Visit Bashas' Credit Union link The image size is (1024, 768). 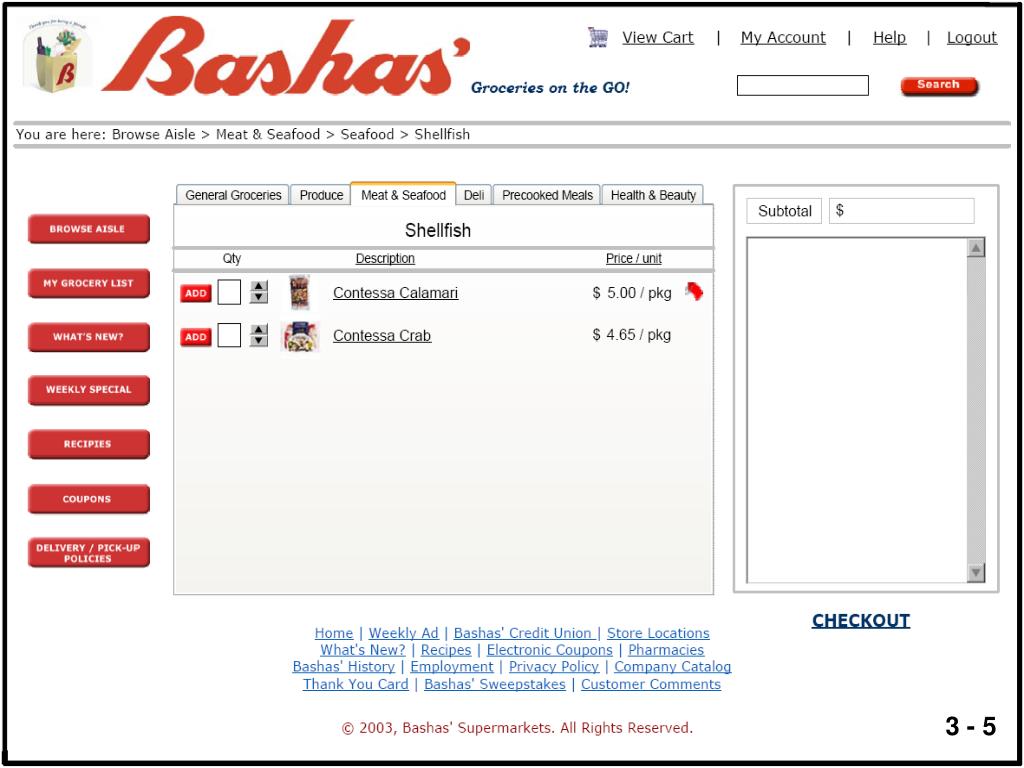click(x=524, y=633)
